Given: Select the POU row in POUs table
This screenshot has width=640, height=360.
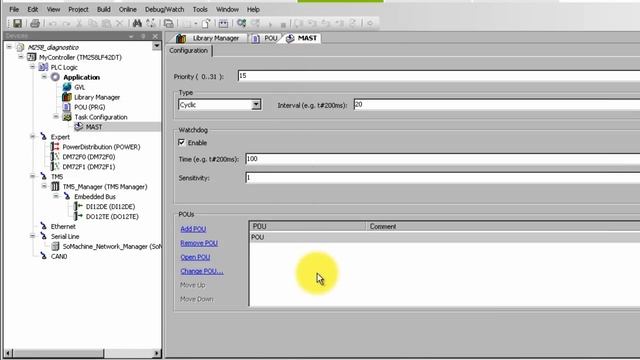Looking at the screenshot, I should (444, 237).
